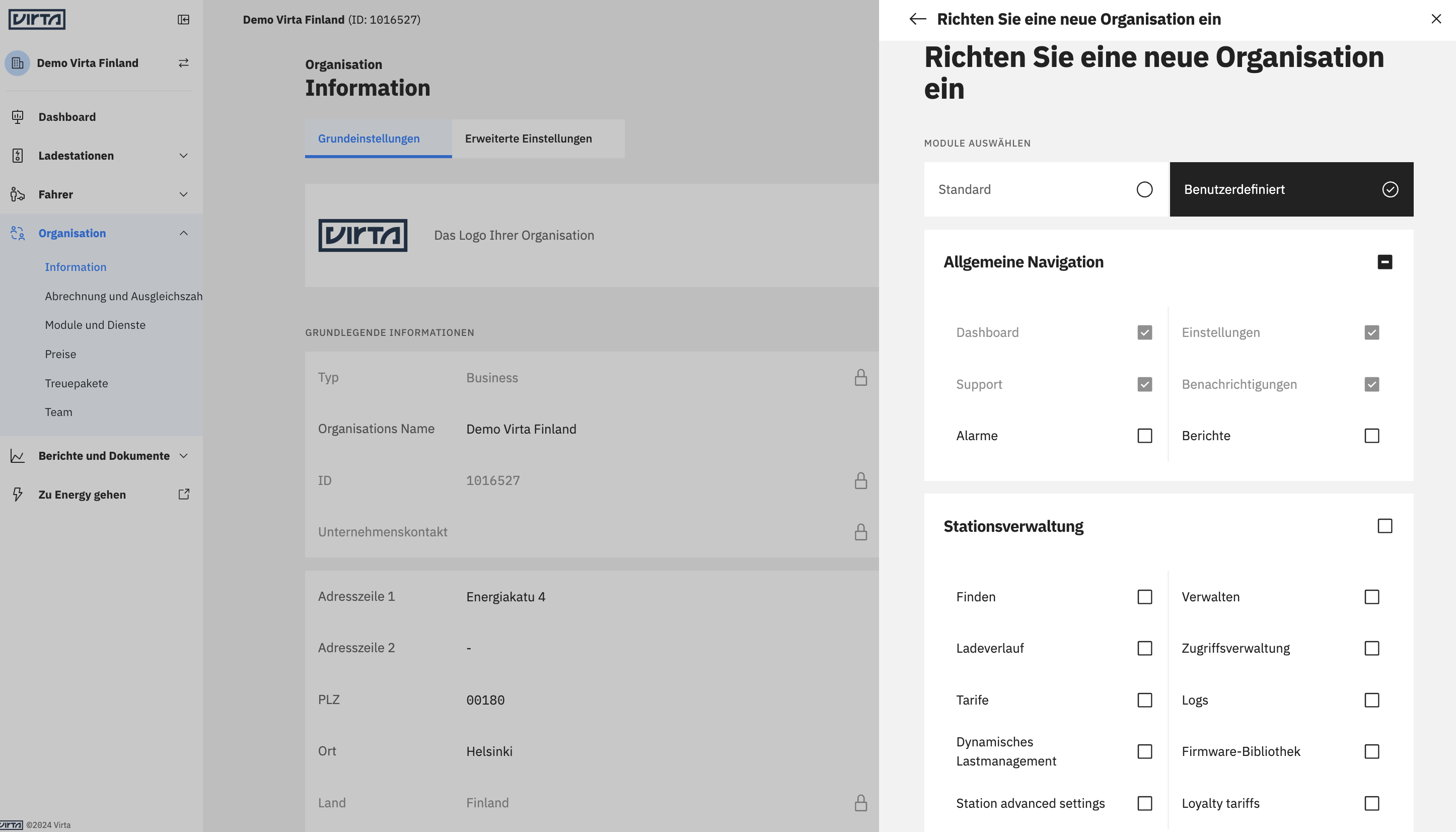Open Information under Organisation
1456x832 pixels.
76,267
